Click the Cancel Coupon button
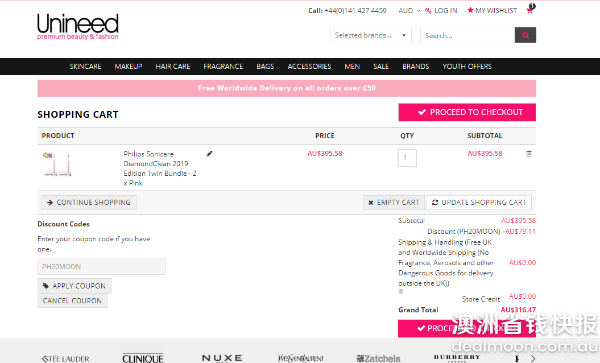This screenshot has width=600, height=363. 72,301
